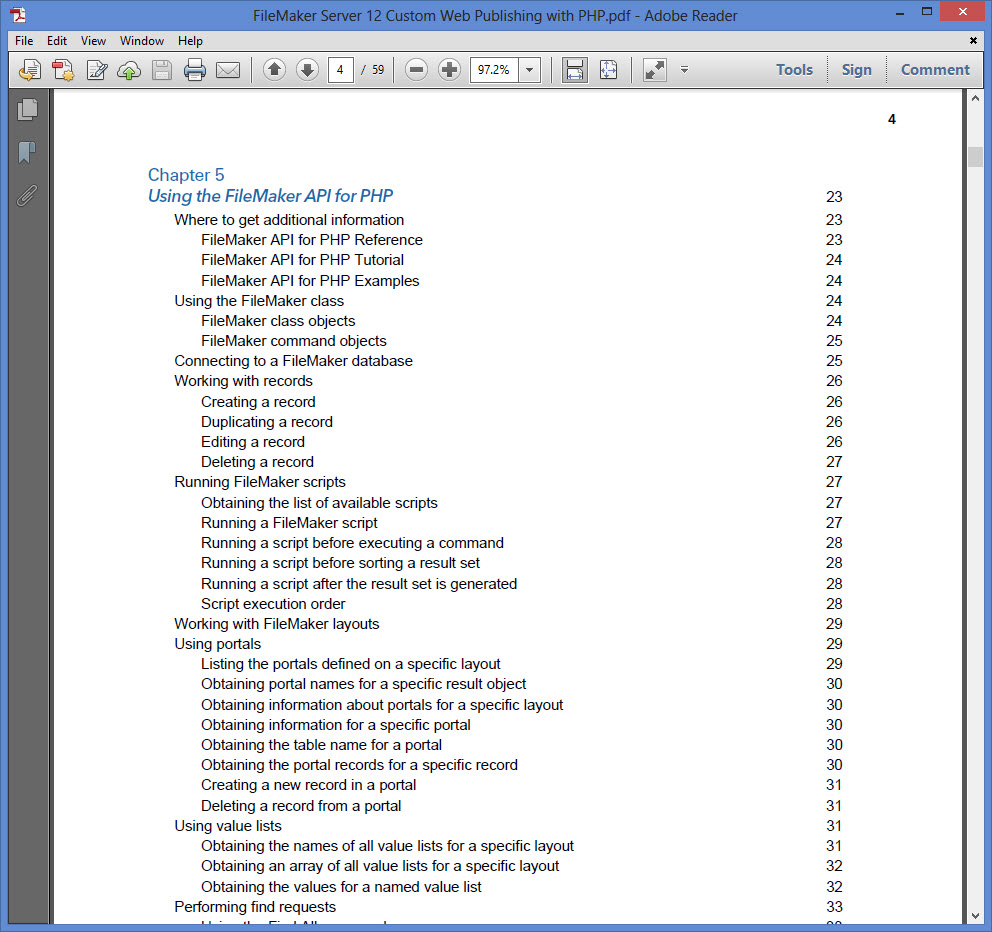Open 'Running FileMaker scripts' entry
The image size is (992, 932).
[x=260, y=482]
